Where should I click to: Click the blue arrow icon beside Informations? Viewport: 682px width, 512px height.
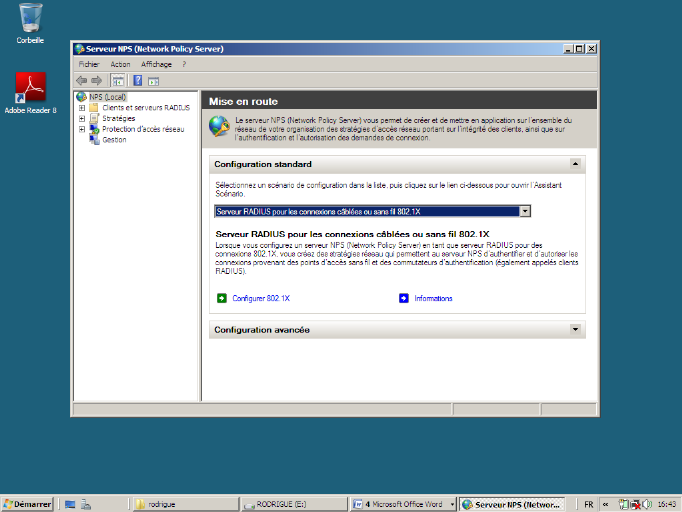(x=404, y=298)
